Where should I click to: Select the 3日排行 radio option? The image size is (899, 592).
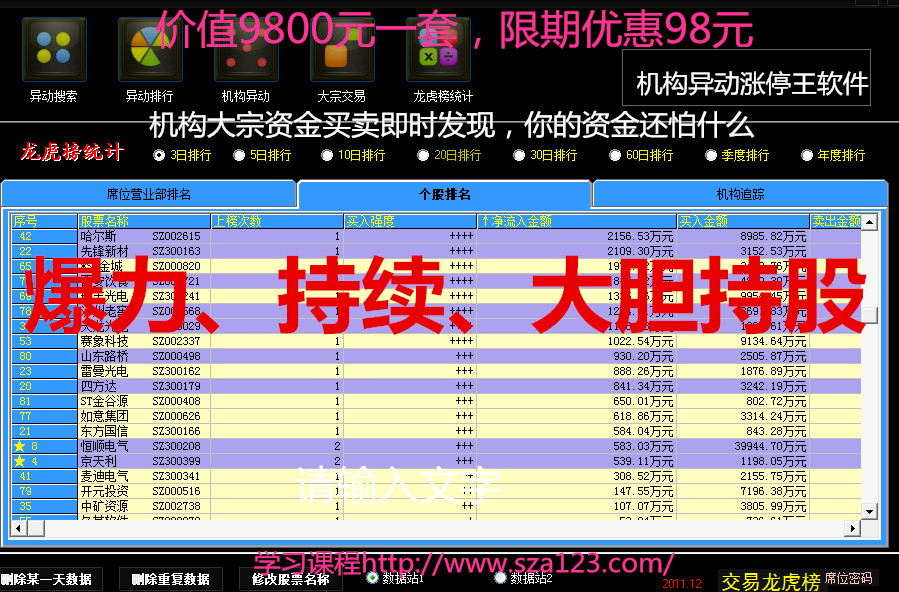pos(159,155)
